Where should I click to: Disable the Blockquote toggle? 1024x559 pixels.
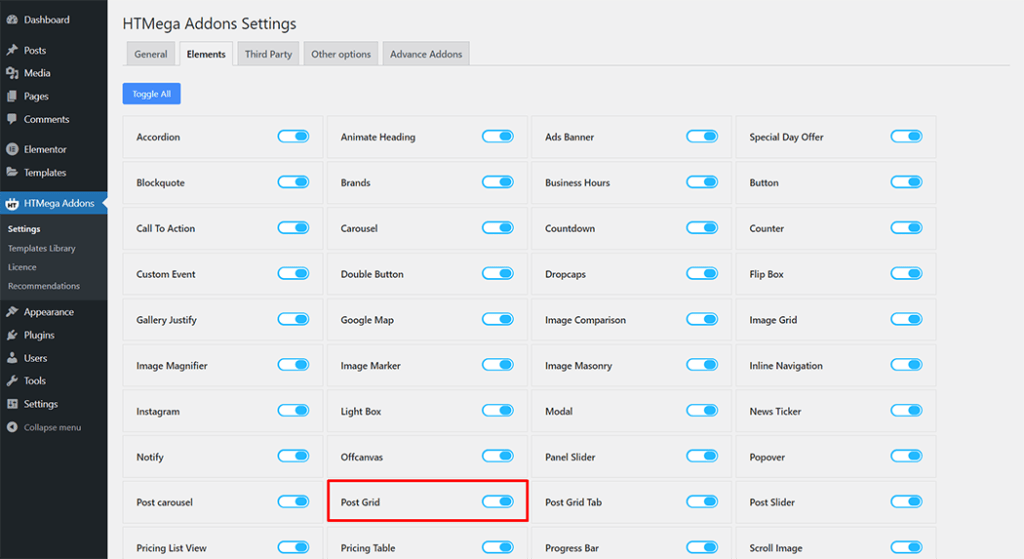[293, 182]
